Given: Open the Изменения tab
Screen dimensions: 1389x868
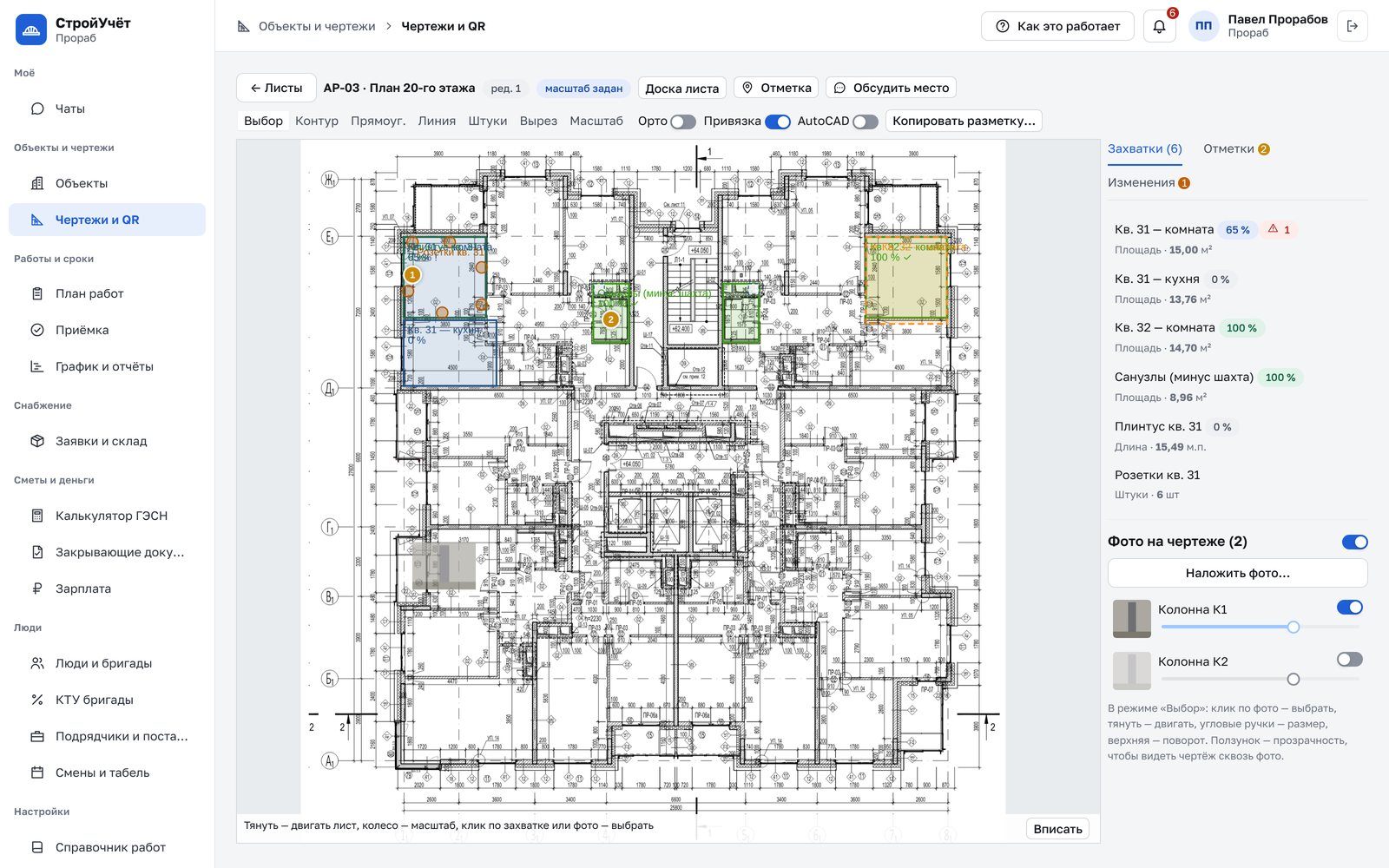Looking at the screenshot, I should click(1149, 182).
